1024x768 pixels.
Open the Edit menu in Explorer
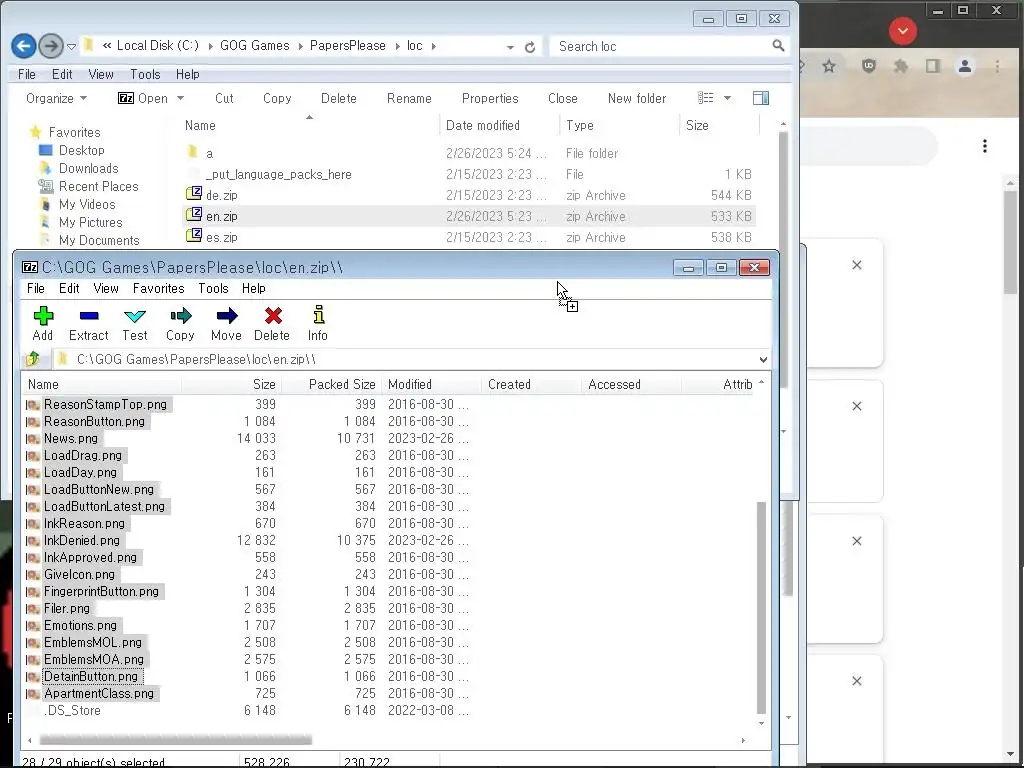[62, 74]
